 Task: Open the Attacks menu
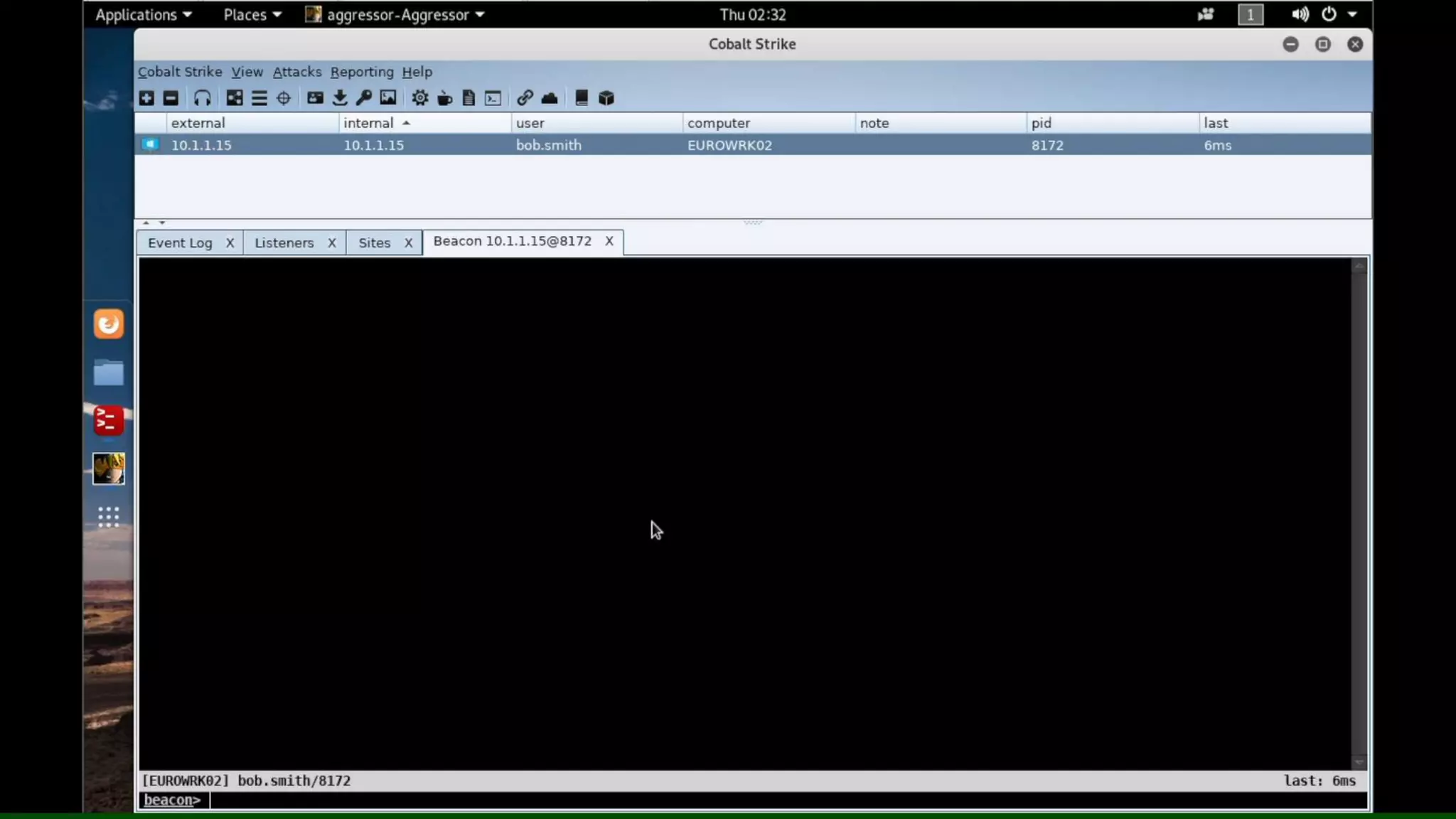296,72
